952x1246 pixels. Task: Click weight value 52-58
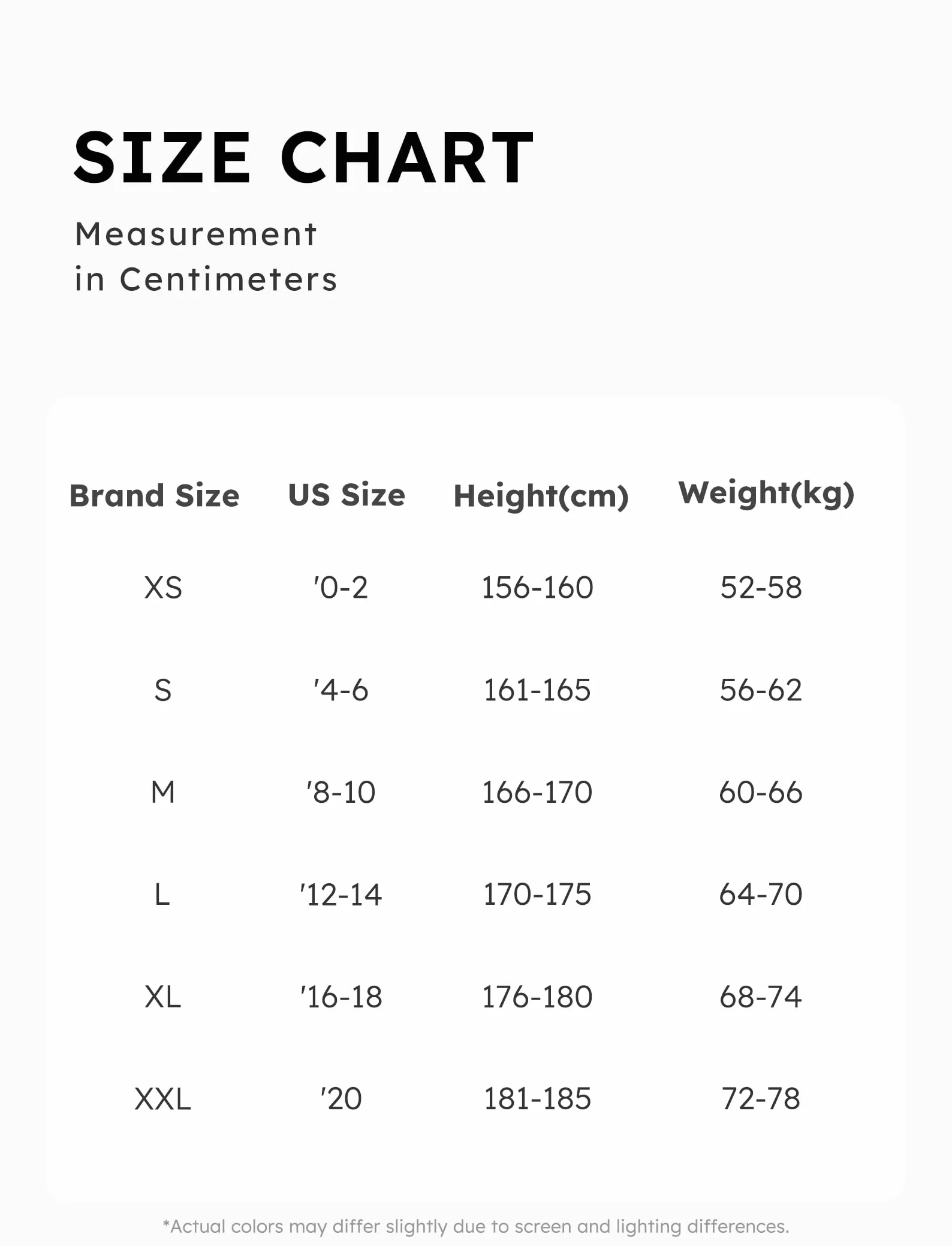(761, 588)
